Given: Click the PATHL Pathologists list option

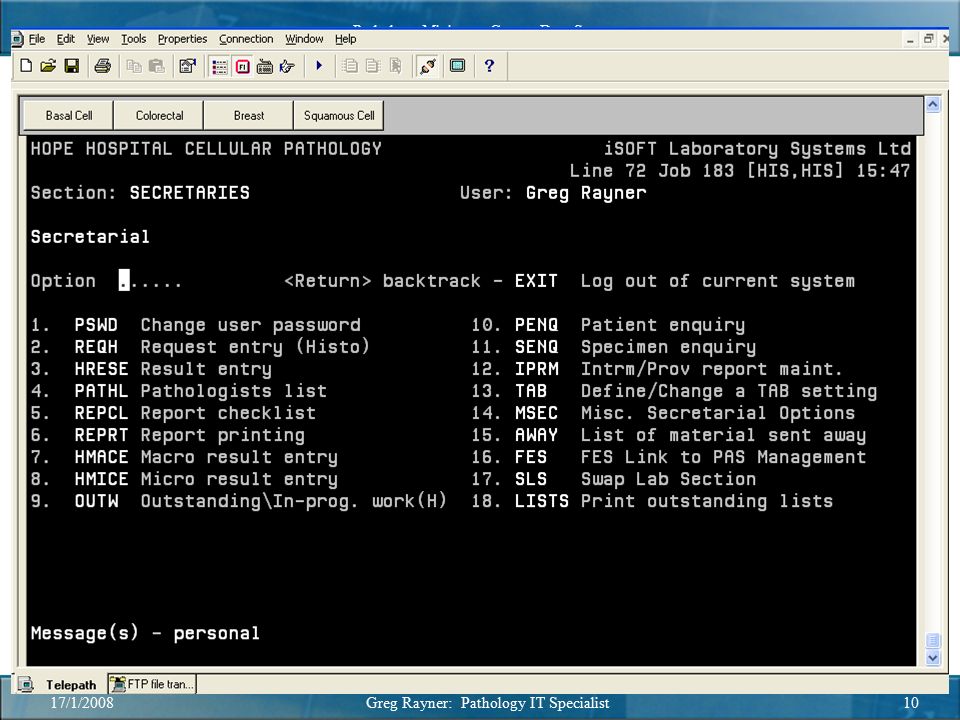Looking at the screenshot, I should coord(179,391).
